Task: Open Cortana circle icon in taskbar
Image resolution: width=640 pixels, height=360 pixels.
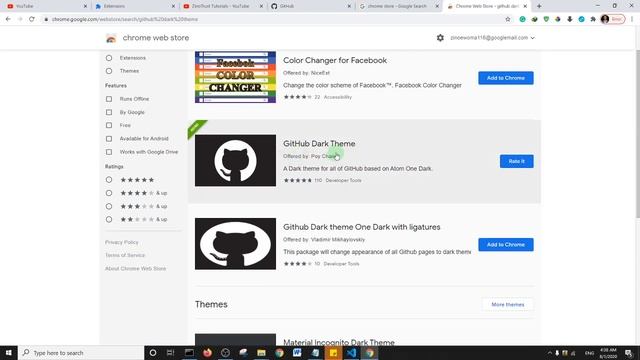Action: click(x=153, y=353)
